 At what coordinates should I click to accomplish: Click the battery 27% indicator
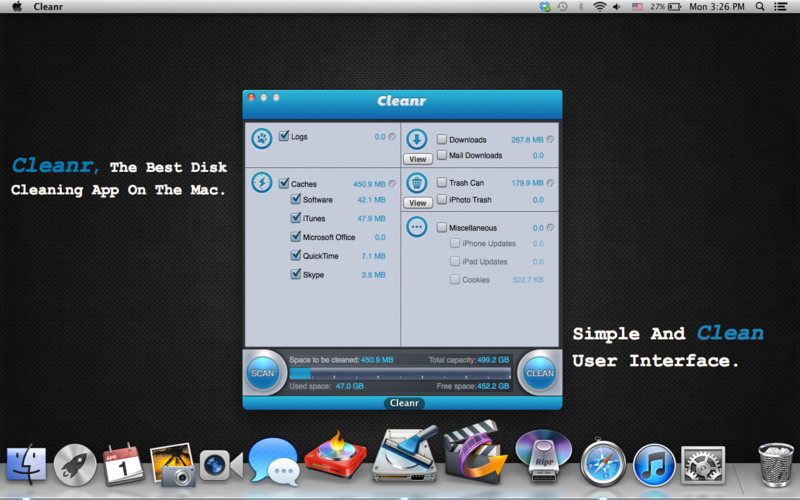point(665,7)
